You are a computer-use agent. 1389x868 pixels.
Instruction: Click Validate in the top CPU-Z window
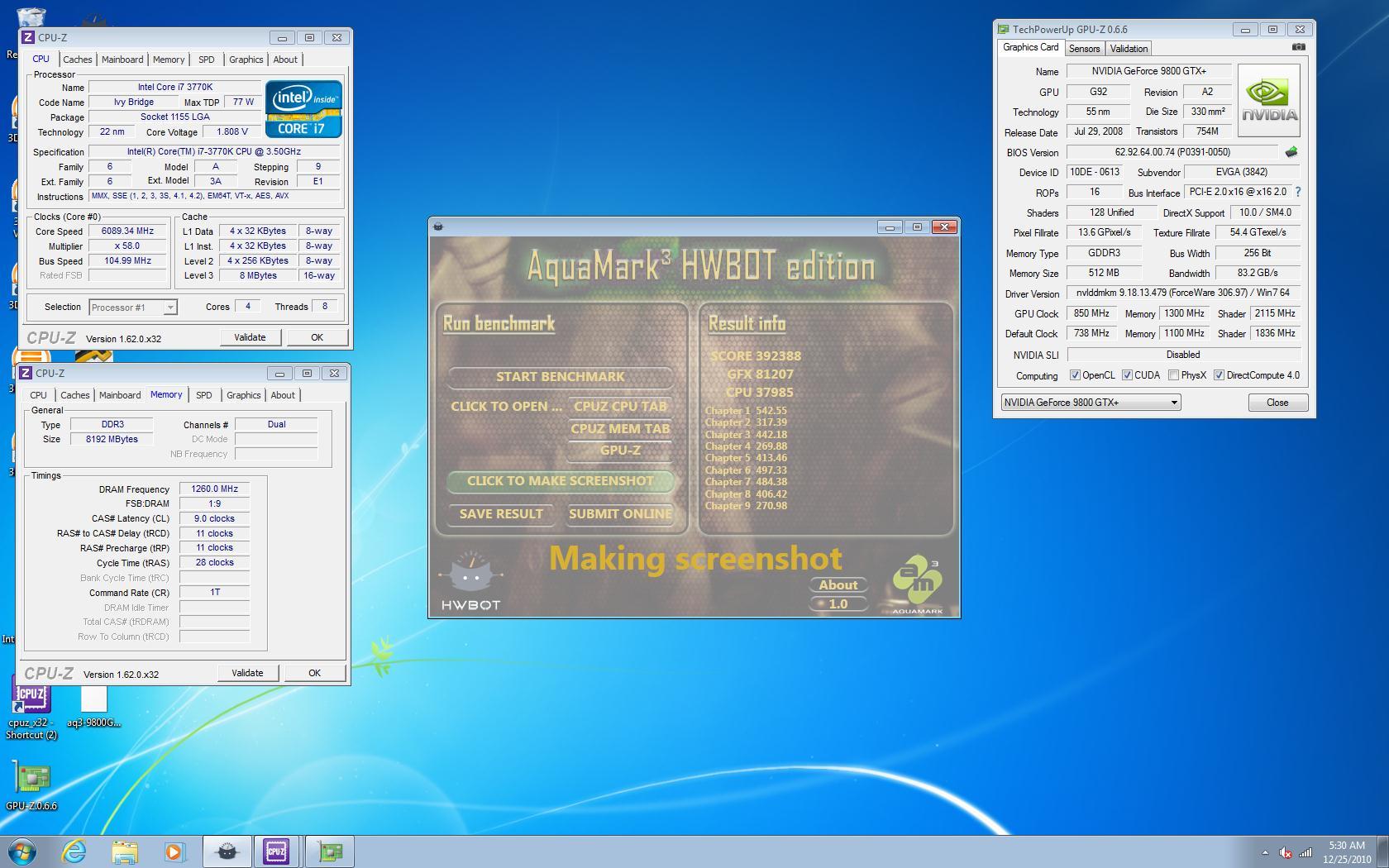pos(250,337)
